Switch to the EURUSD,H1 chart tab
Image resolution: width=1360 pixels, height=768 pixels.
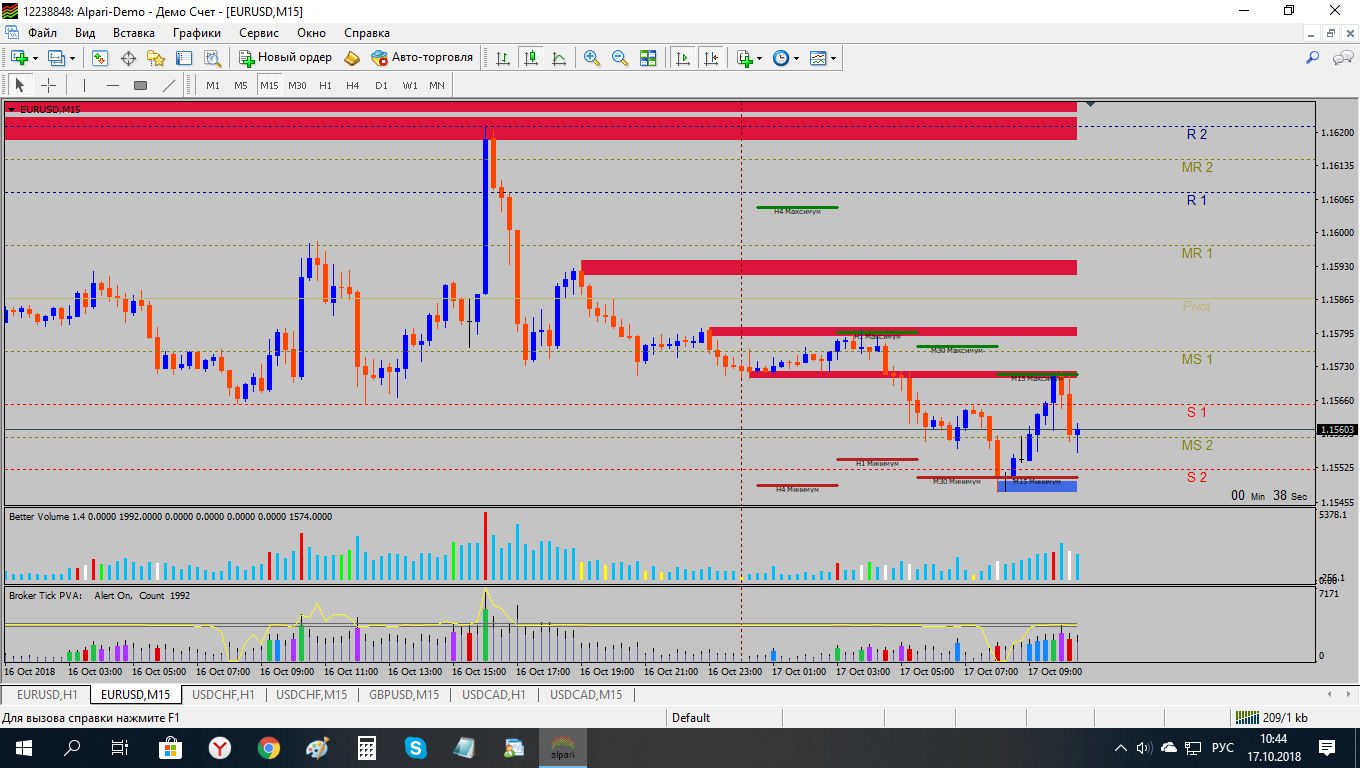47,694
